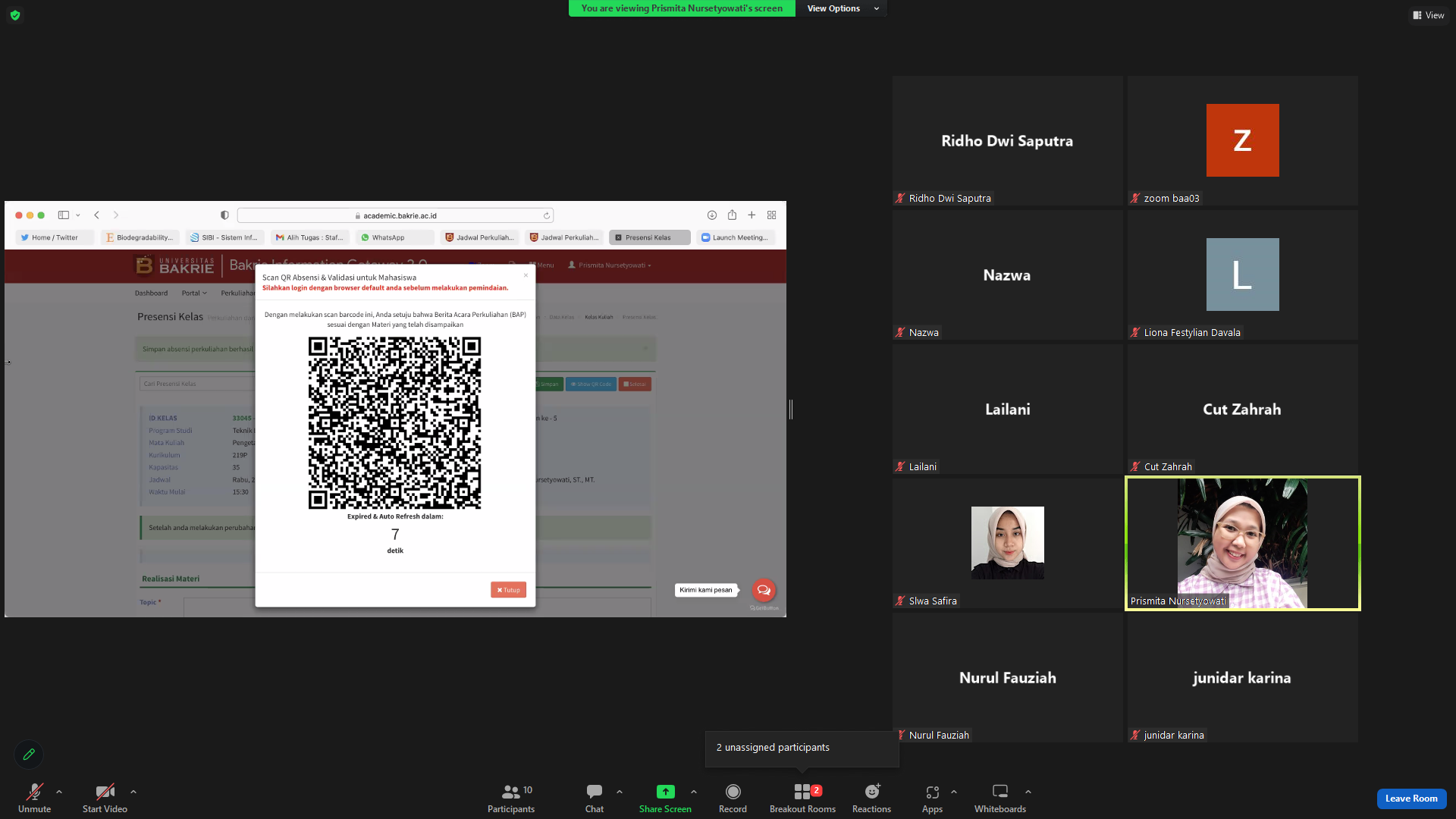Open the Reactions menu
The height and width of the screenshot is (819, 1456).
click(871, 798)
